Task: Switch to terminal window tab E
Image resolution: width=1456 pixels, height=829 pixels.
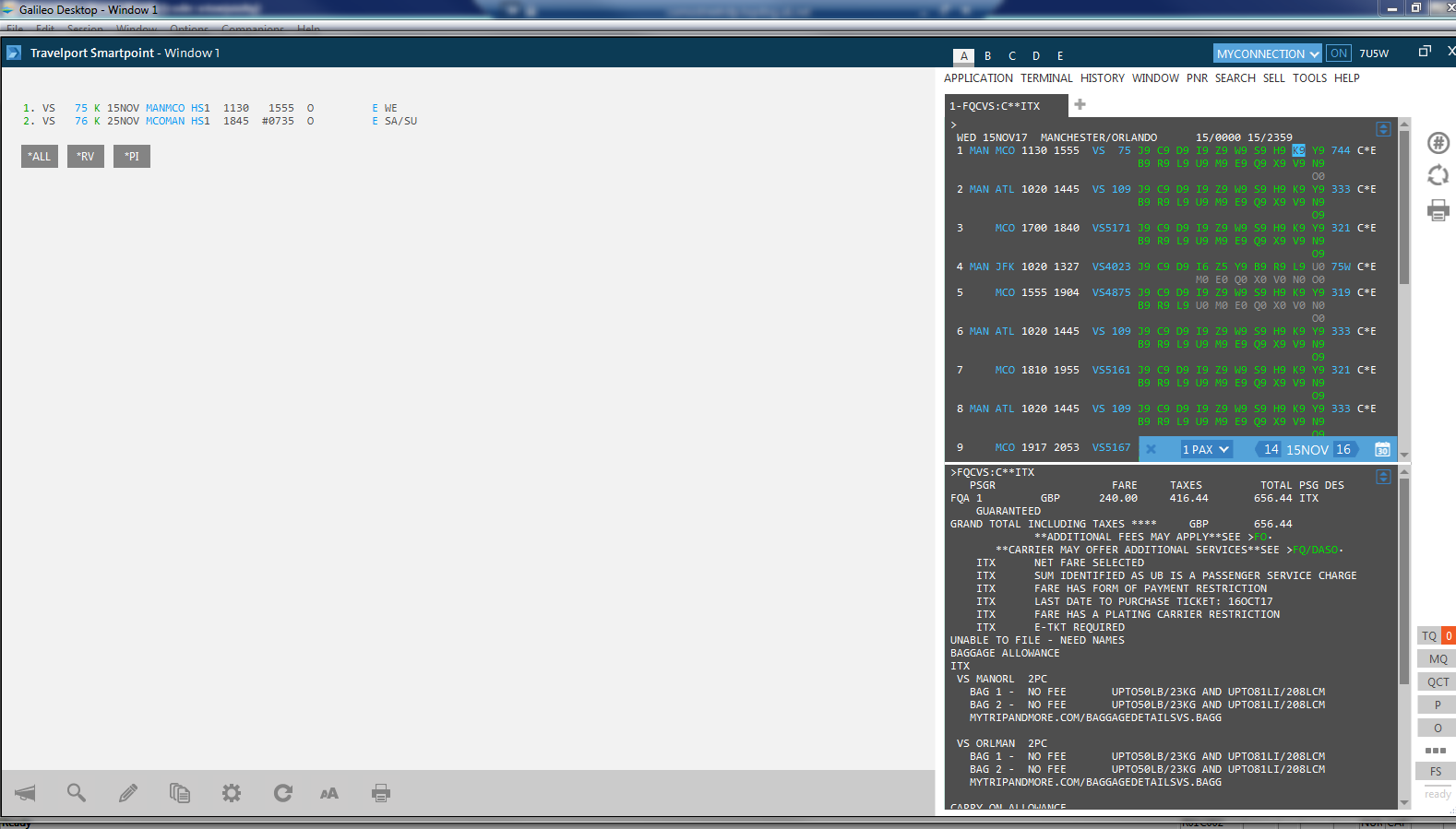Action: (x=1060, y=56)
